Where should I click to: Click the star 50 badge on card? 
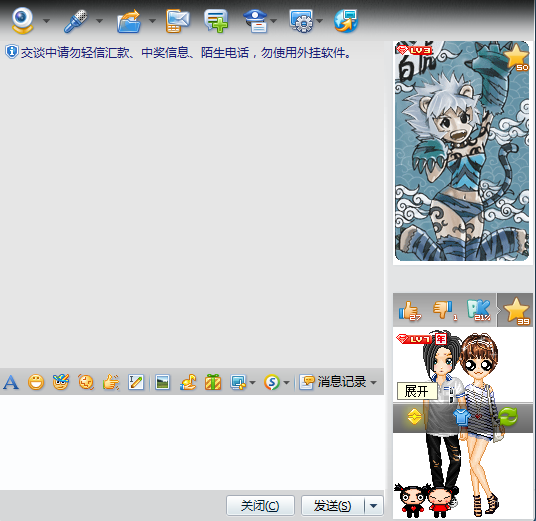(x=517, y=57)
